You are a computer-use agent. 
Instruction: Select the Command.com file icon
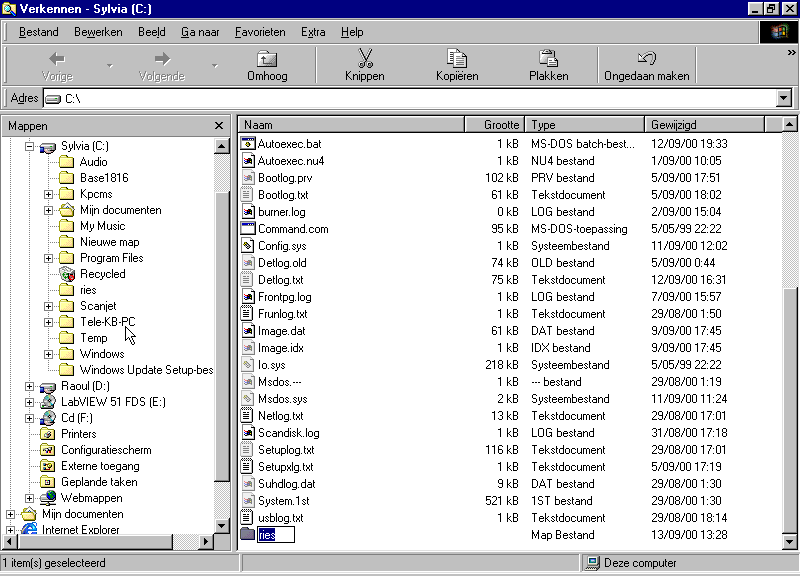pyautogui.click(x=249, y=229)
